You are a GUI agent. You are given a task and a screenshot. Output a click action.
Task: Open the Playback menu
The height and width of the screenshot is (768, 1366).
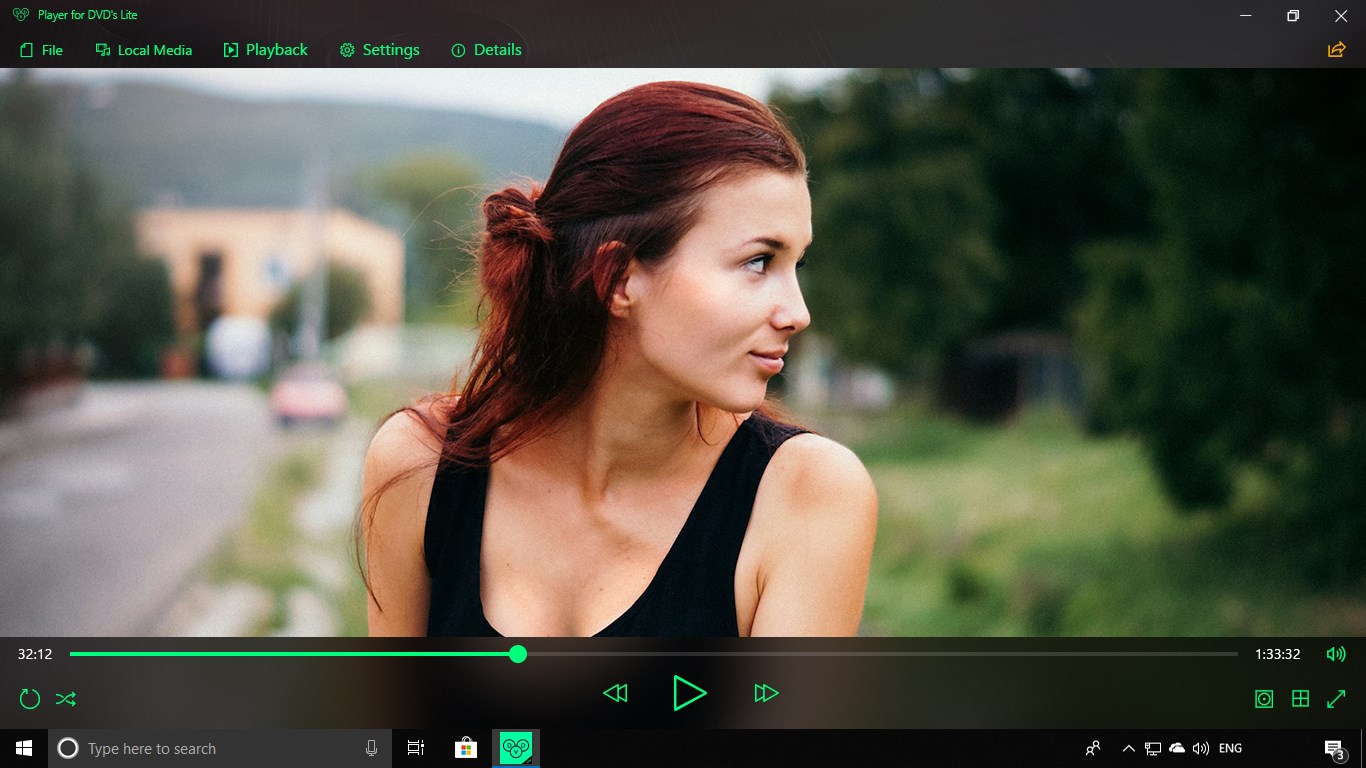tap(265, 49)
